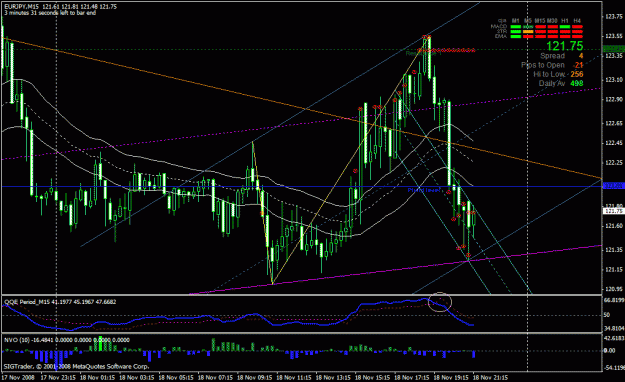Click the blue pivot level price tag on axis
This screenshot has width=625, height=382.
pos(614,186)
